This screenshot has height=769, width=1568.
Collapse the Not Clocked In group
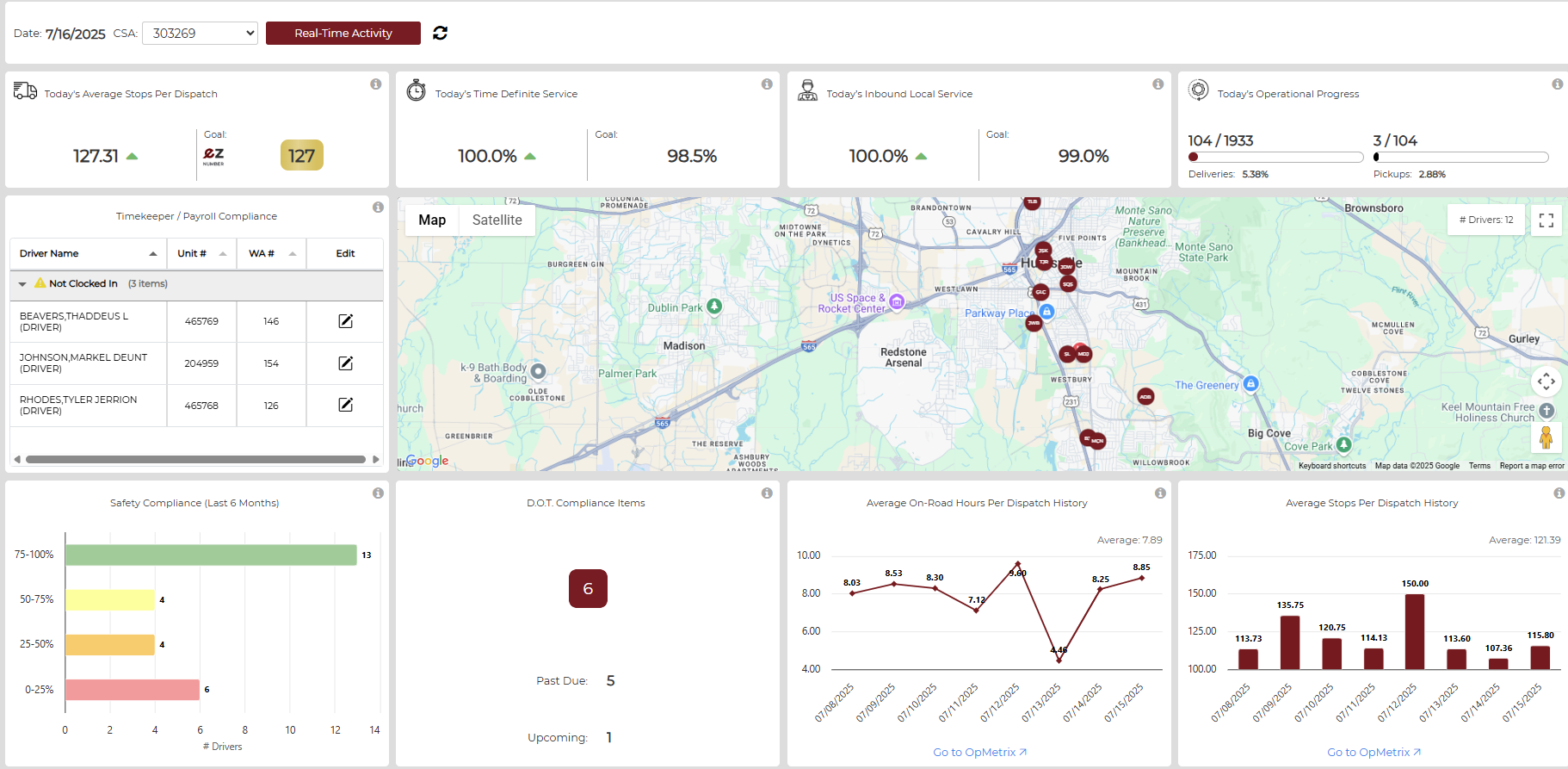(x=22, y=284)
